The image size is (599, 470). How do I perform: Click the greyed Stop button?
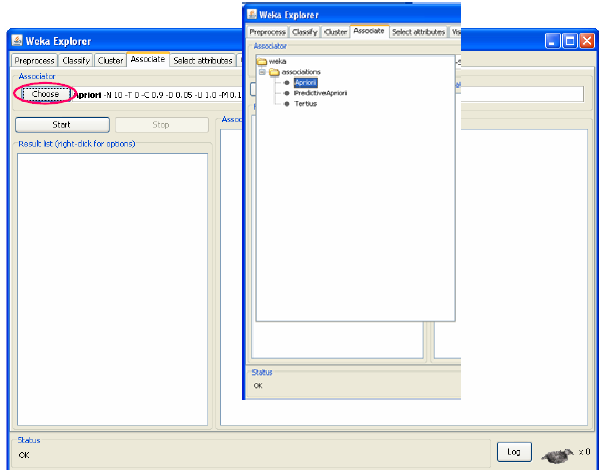click(162, 125)
